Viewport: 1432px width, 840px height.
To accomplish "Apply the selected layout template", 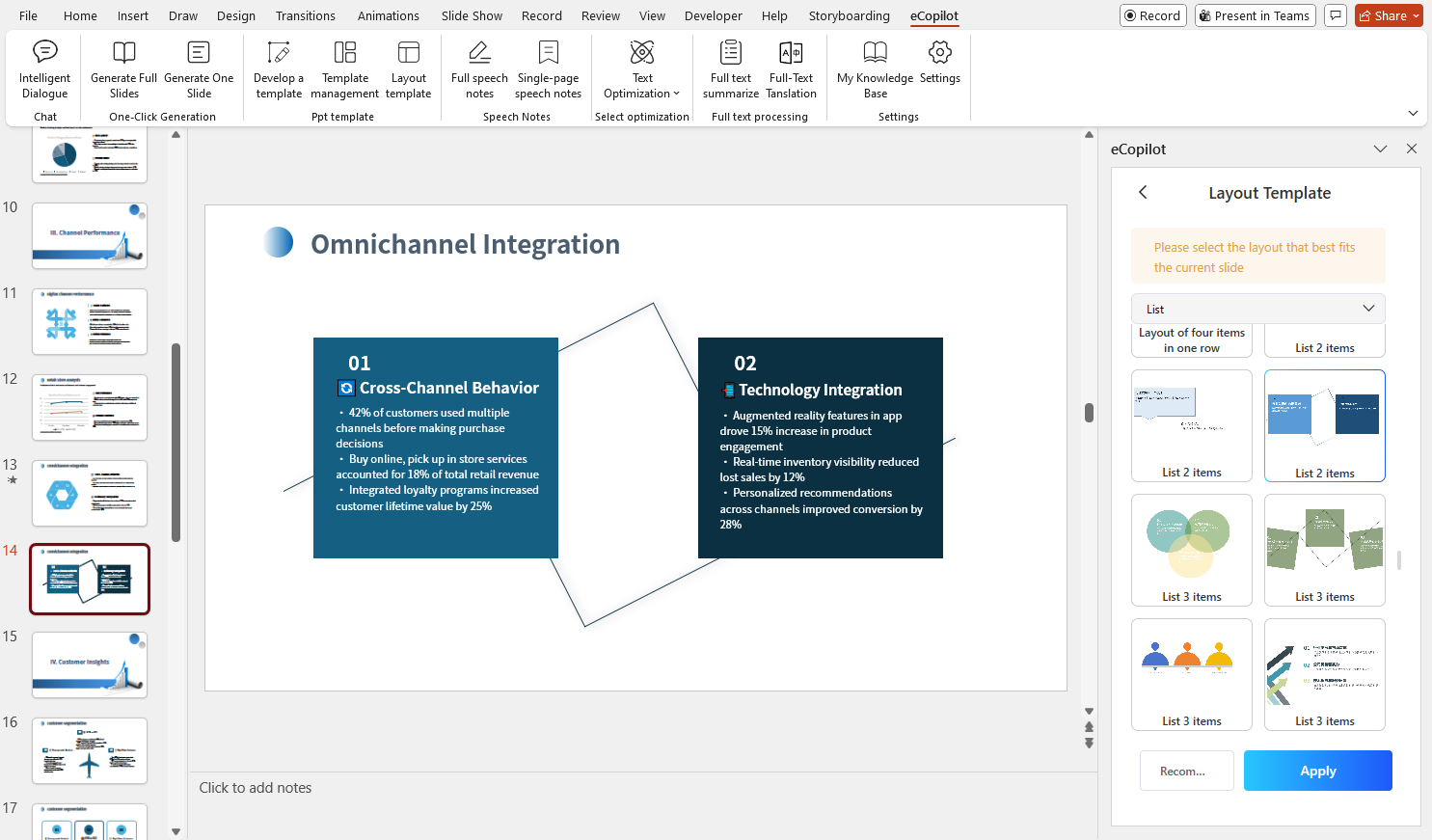I will [1318, 771].
